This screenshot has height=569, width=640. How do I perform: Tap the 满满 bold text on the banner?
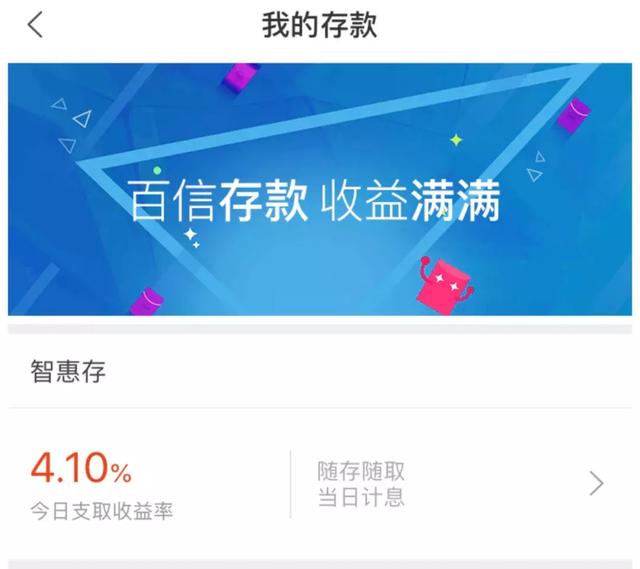coord(456,201)
